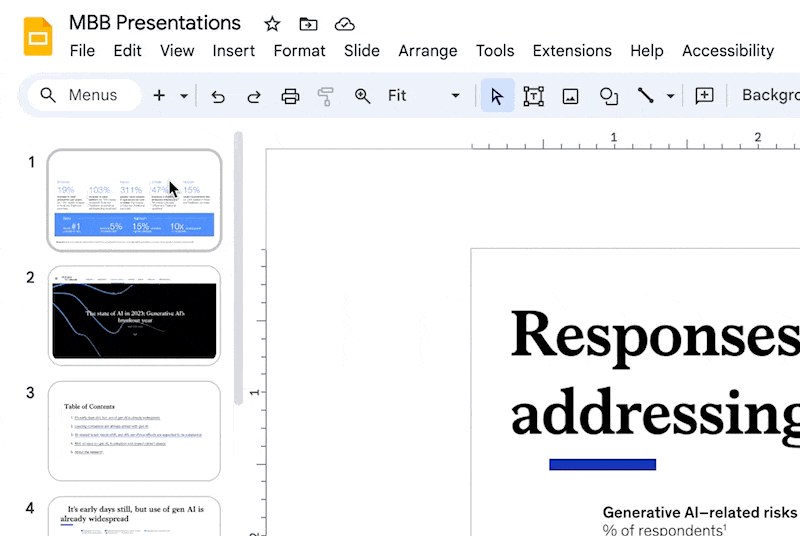Select the Text box tool
This screenshot has height=536, width=800.
click(x=534, y=96)
